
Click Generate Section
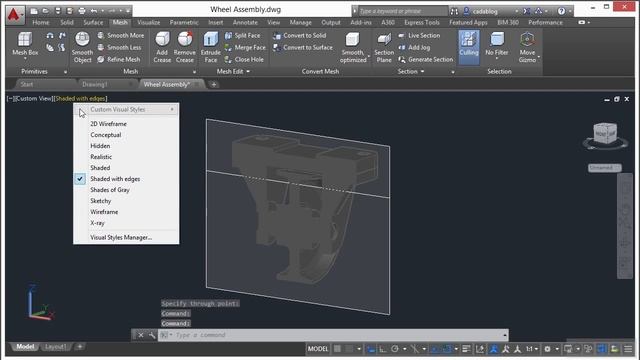point(426,59)
